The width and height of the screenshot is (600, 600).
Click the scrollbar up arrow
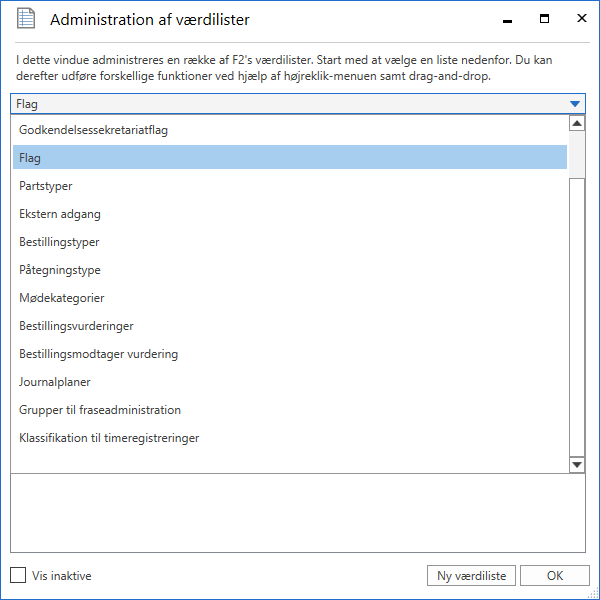[577, 124]
